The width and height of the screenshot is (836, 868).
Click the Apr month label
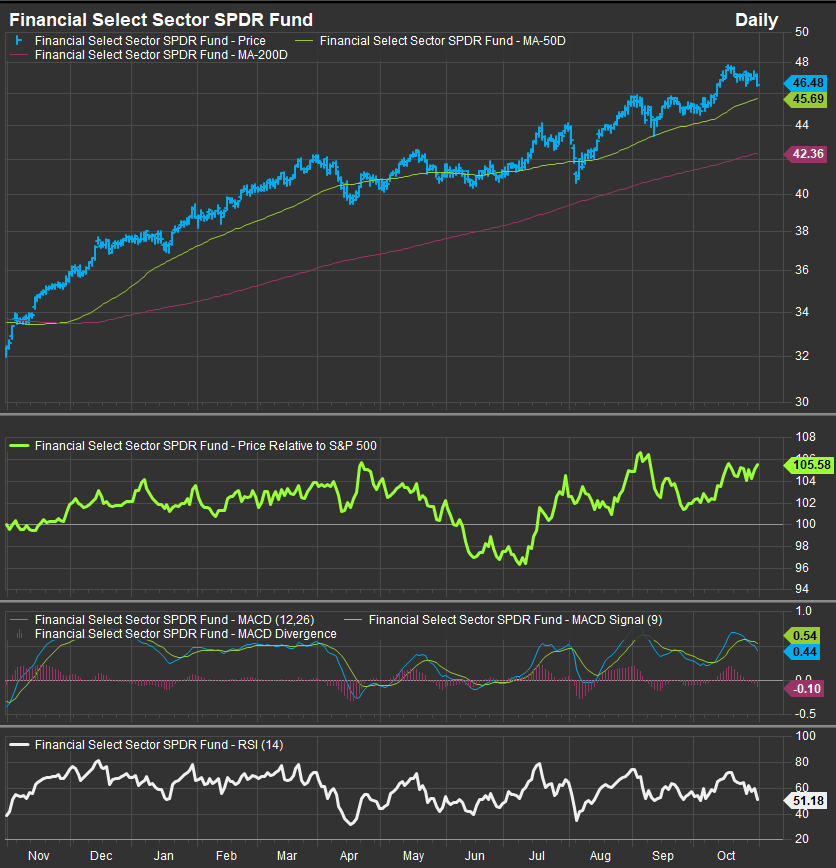[349, 856]
